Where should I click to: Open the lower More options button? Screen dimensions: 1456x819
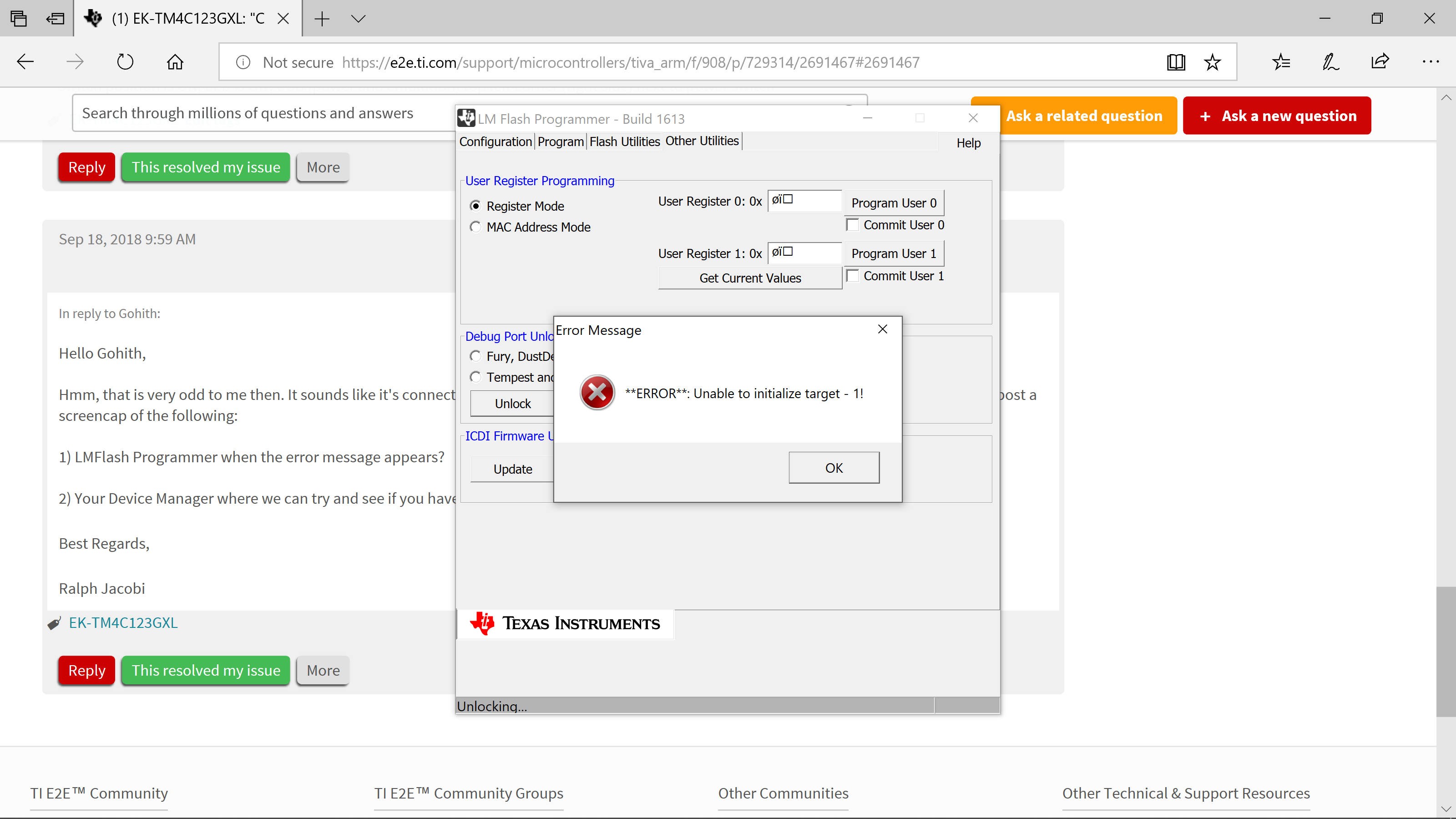click(323, 670)
